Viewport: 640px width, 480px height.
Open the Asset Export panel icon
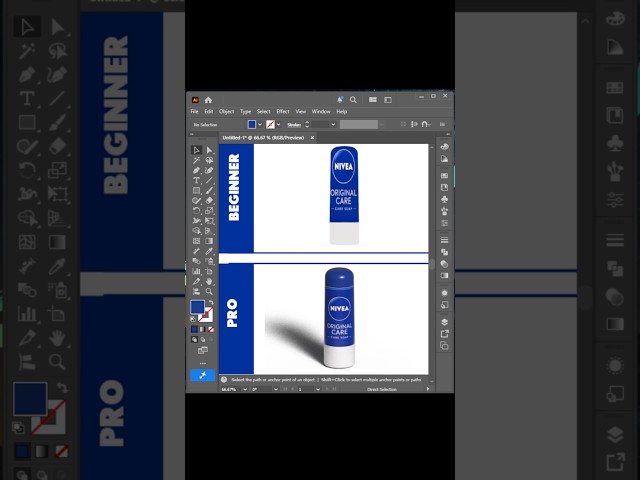(x=444, y=334)
